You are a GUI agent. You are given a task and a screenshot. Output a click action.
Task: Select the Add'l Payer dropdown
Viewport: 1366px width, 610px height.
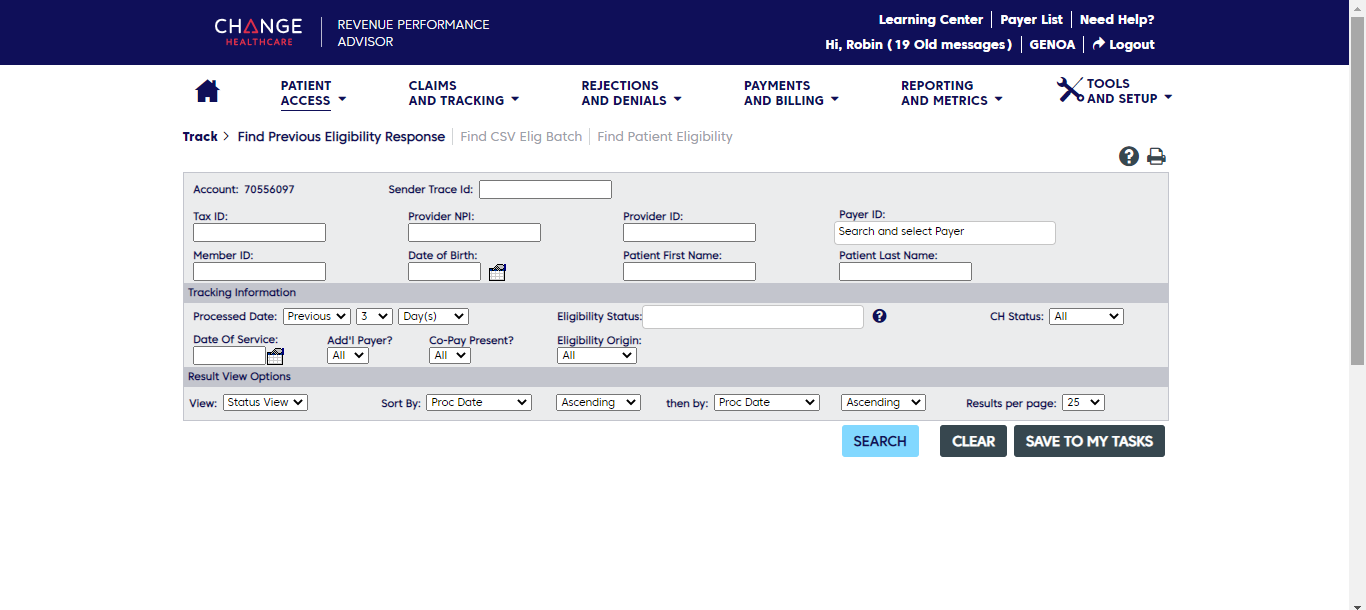[x=347, y=355]
